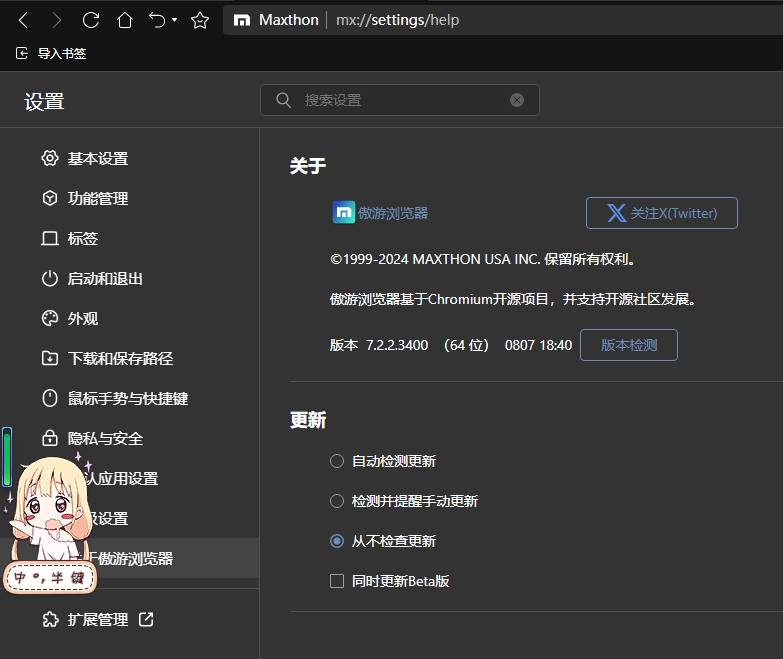Clear the settings search with the X icon

pos(517,100)
